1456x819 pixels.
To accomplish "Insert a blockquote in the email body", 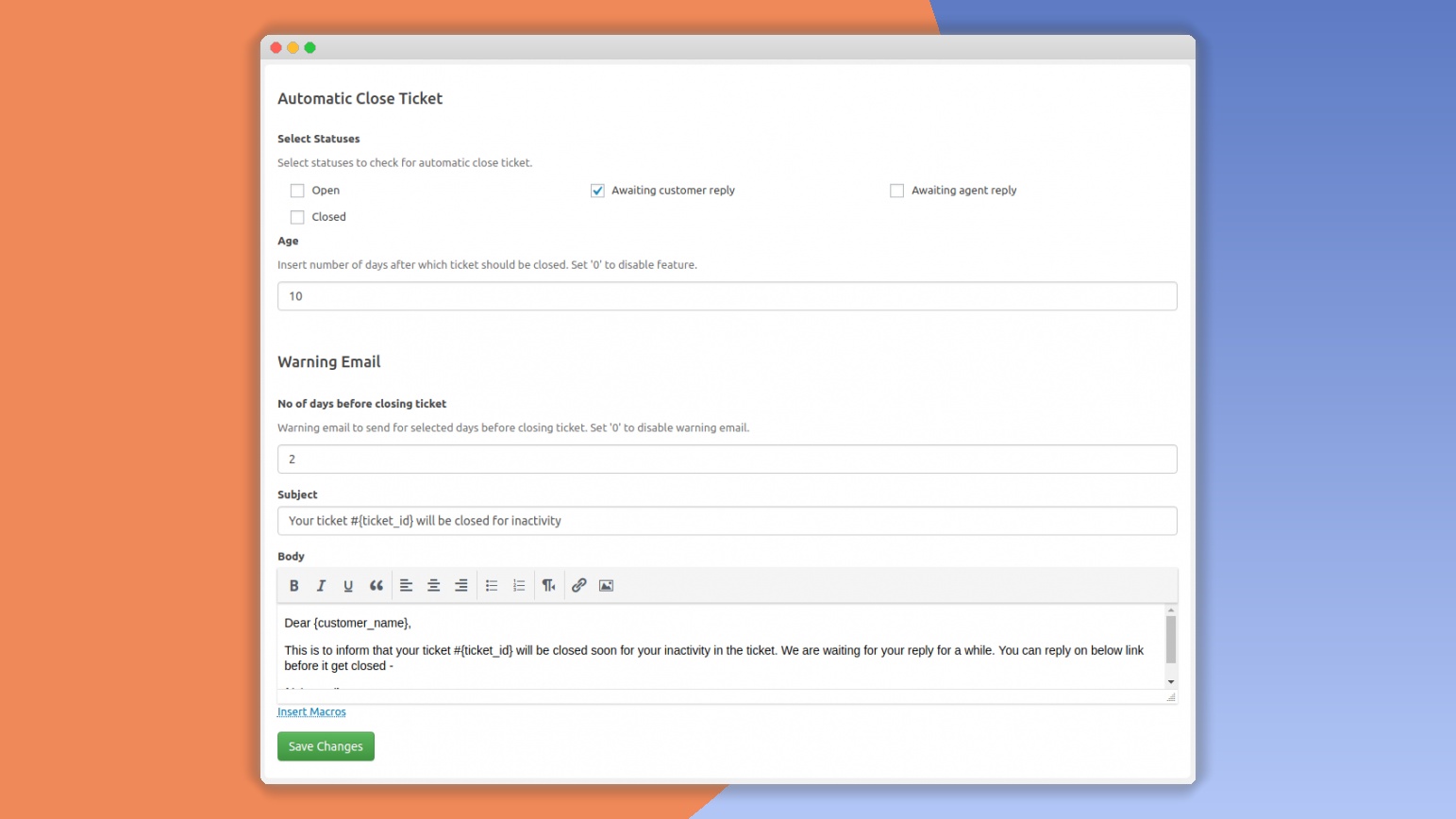I will pos(377,586).
